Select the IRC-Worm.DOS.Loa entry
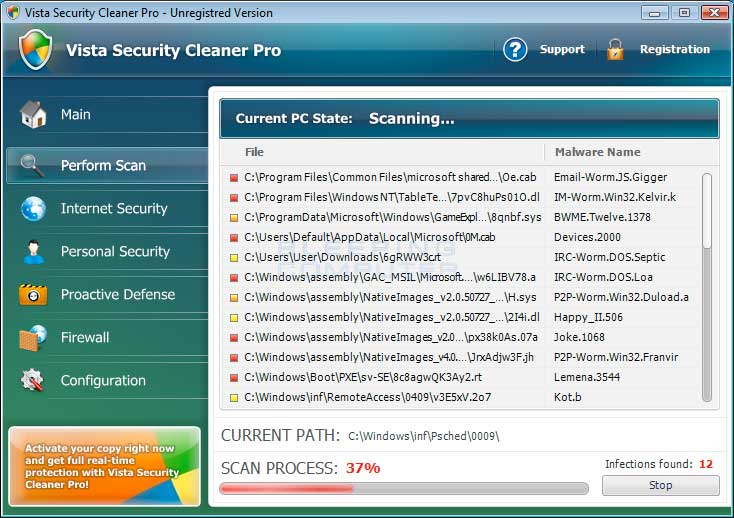The image size is (734, 518). pos(603,277)
